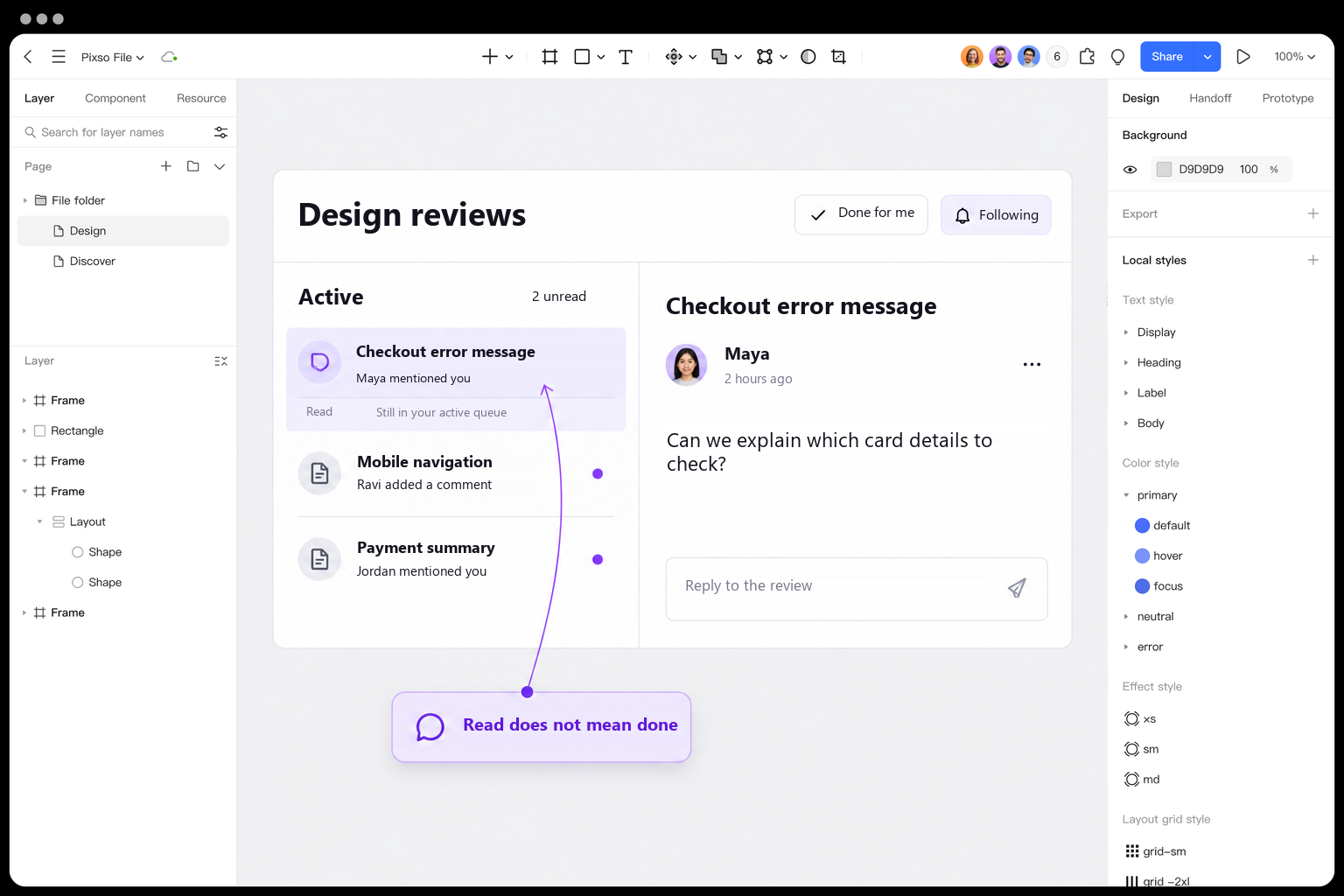Expand the Heading text style group
1344x896 pixels.
(1126, 362)
